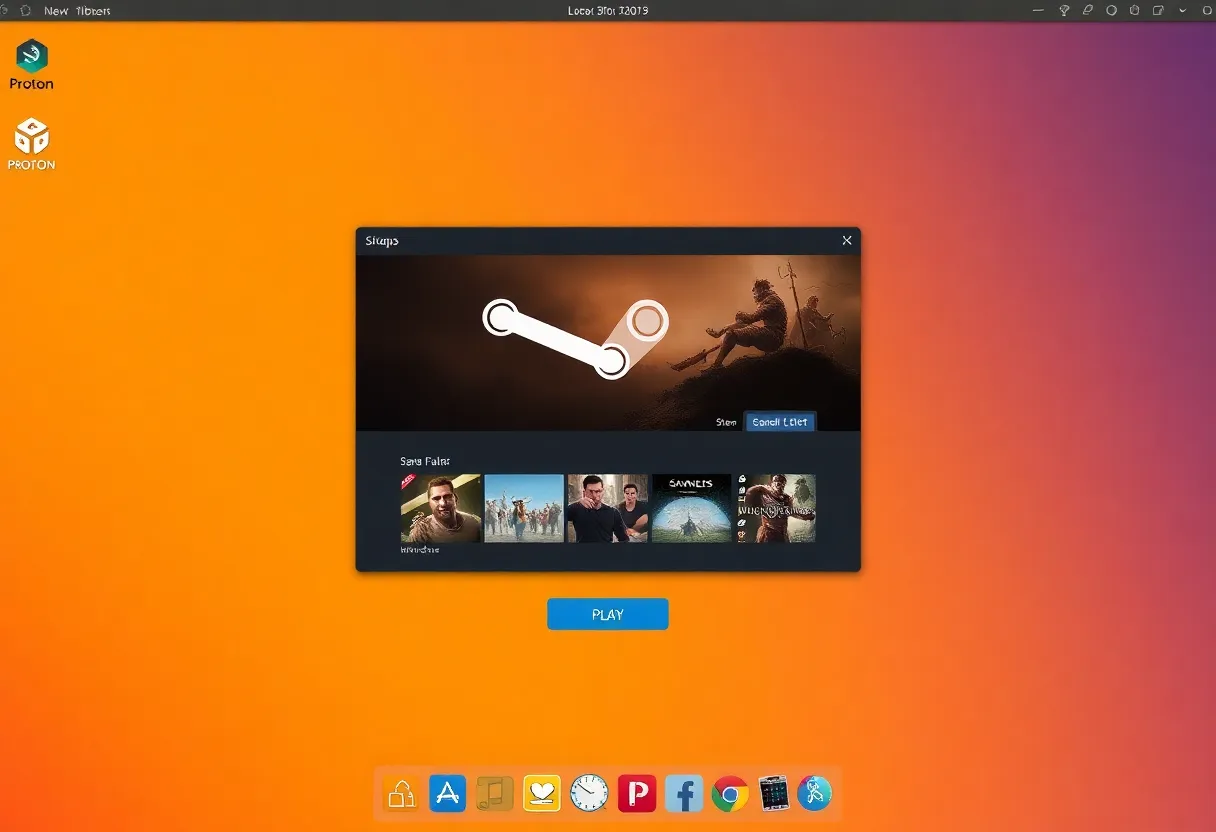Open the white cube PROTON desktop icon
The height and width of the screenshot is (832, 1216).
[32, 135]
